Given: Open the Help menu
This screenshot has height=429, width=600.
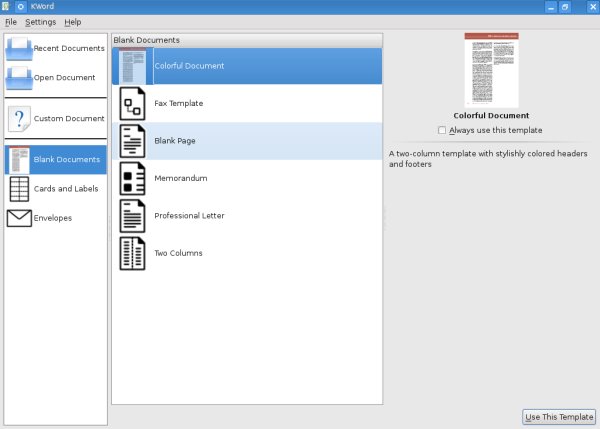Looking at the screenshot, I should point(73,22).
